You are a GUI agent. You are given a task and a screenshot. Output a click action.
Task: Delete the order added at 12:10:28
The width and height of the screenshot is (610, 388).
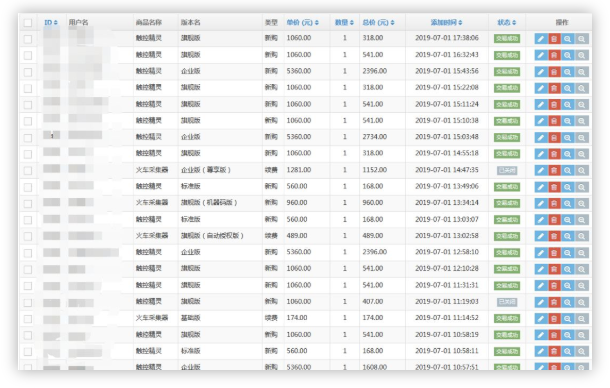click(554, 269)
